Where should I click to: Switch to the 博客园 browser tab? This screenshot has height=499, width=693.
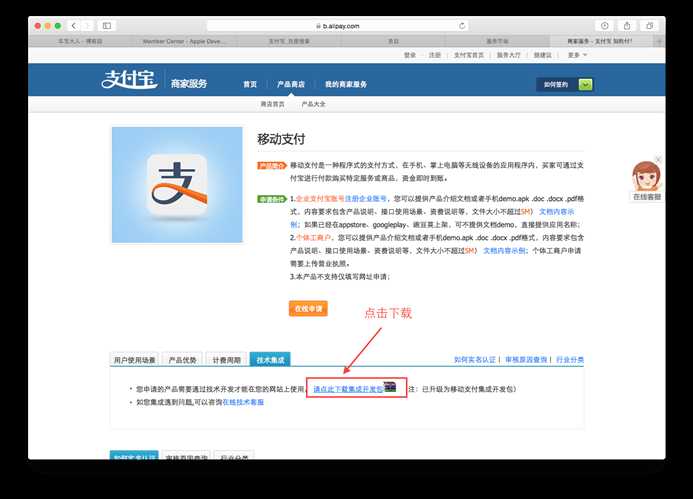point(80,41)
